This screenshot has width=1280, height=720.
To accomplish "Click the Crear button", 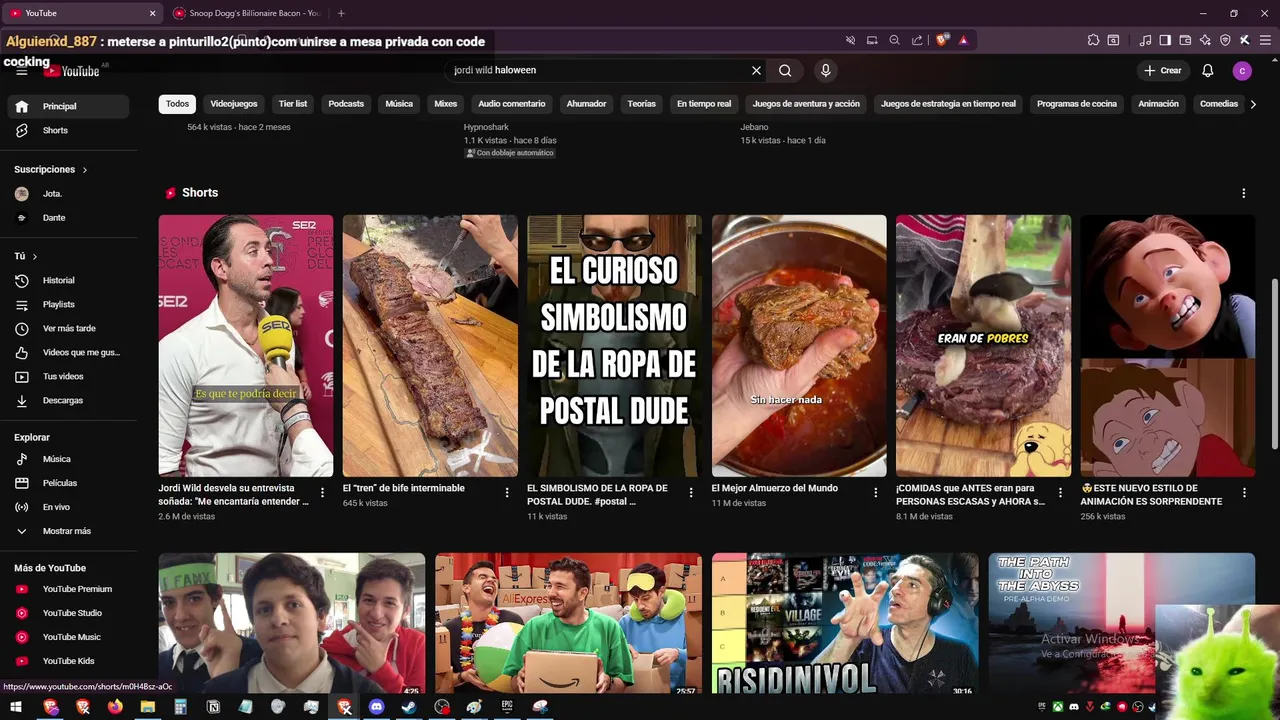I will pyautogui.click(x=1163, y=70).
